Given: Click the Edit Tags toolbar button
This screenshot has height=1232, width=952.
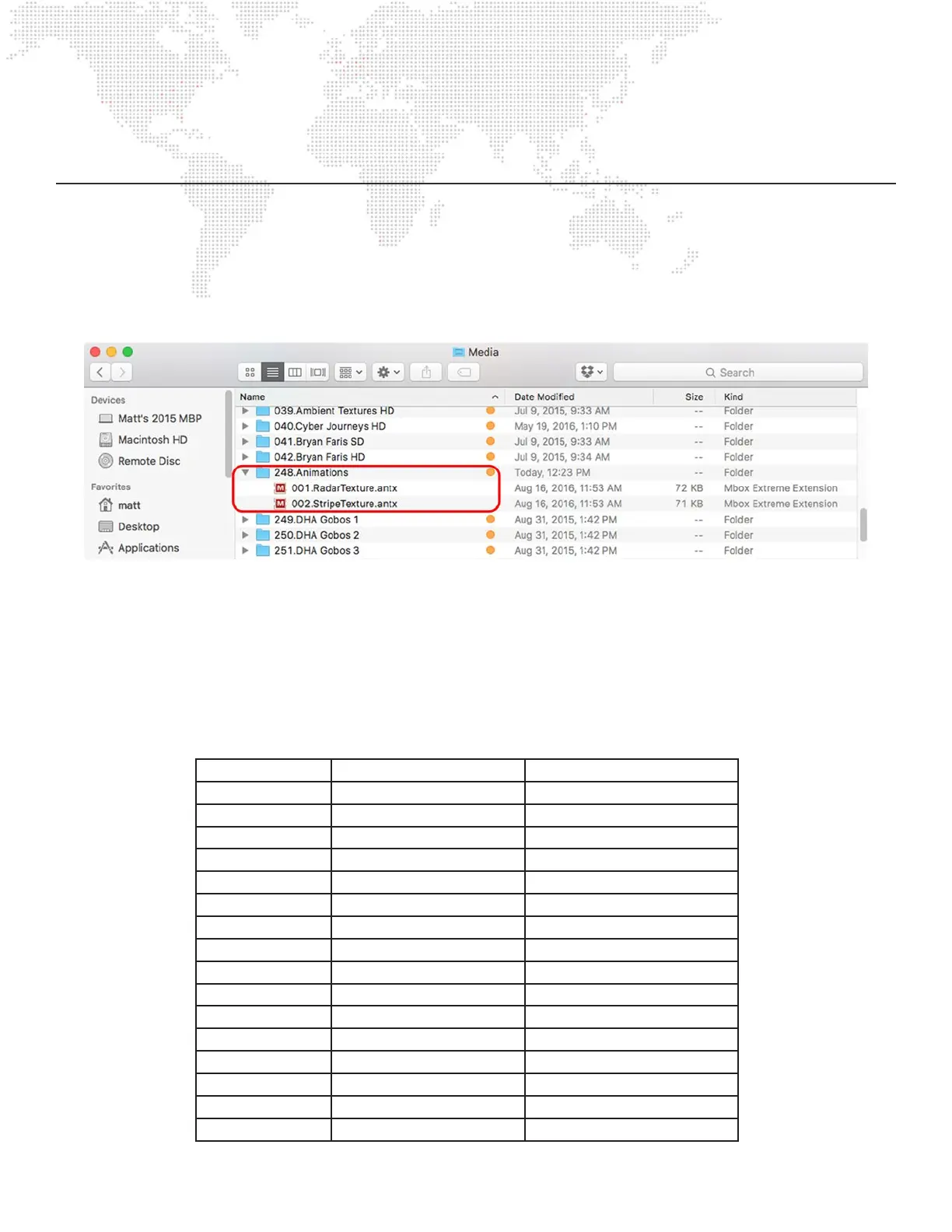Looking at the screenshot, I should tap(464, 373).
